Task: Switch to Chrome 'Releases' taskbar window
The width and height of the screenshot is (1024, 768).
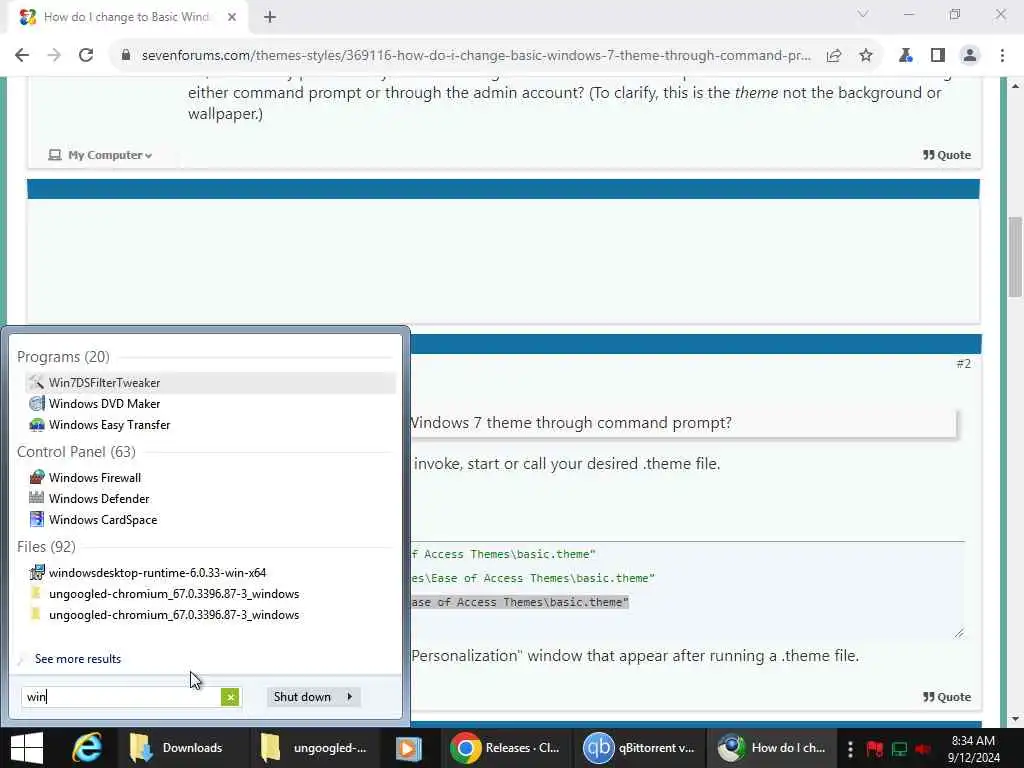Action: pos(506,748)
